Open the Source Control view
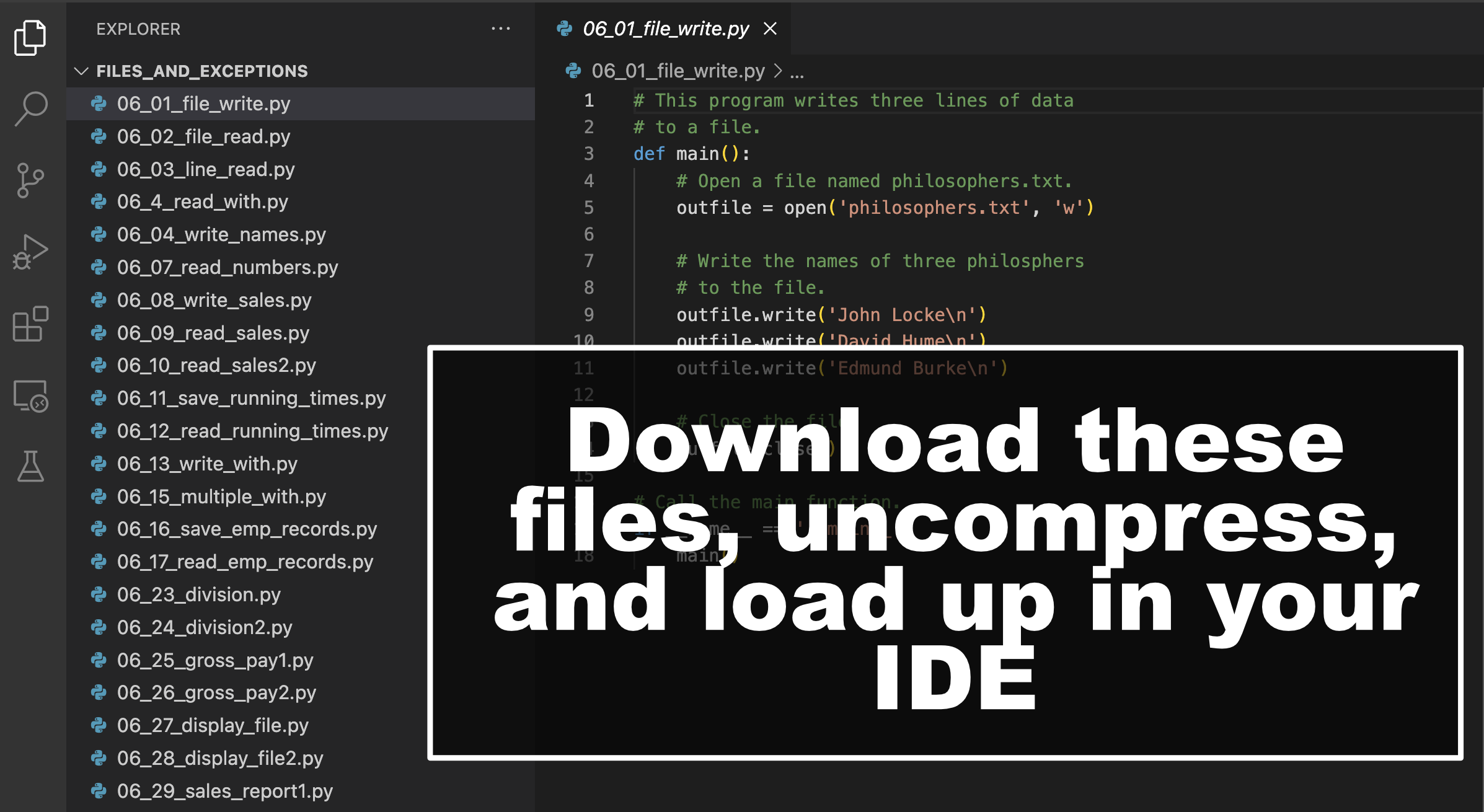Viewport: 1484px width, 812px height. (x=30, y=180)
